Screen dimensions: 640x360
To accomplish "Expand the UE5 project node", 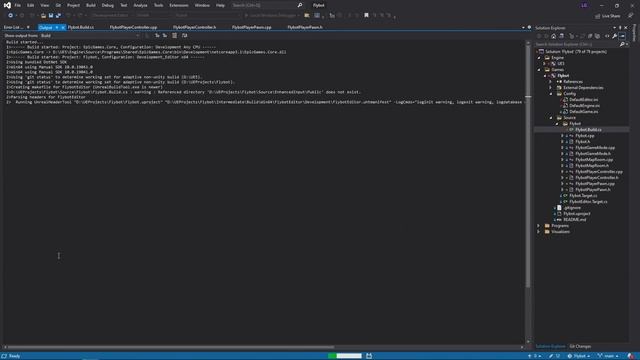I will (x=544, y=64).
